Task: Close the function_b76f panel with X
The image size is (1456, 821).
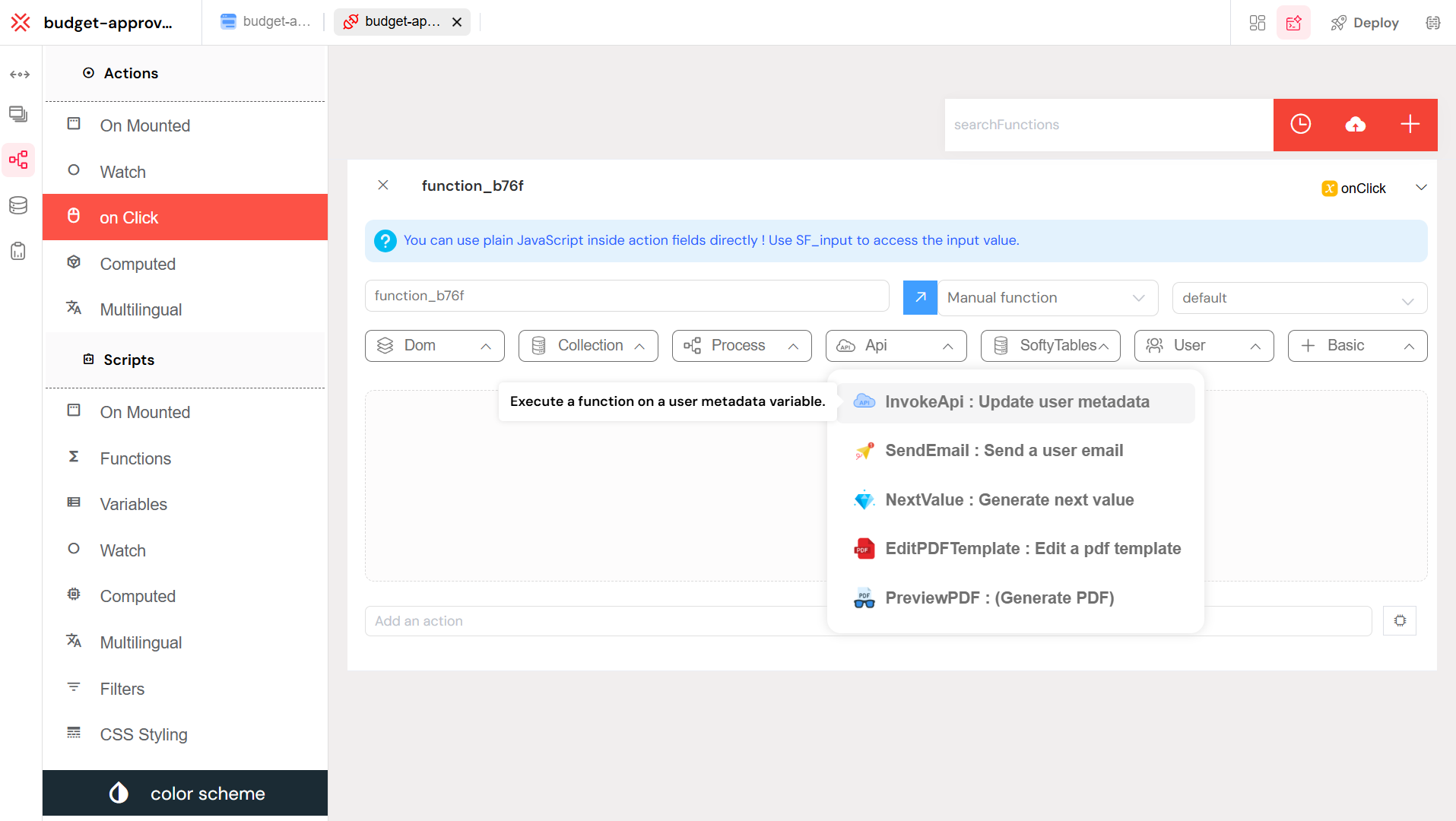Action: click(383, 185)
